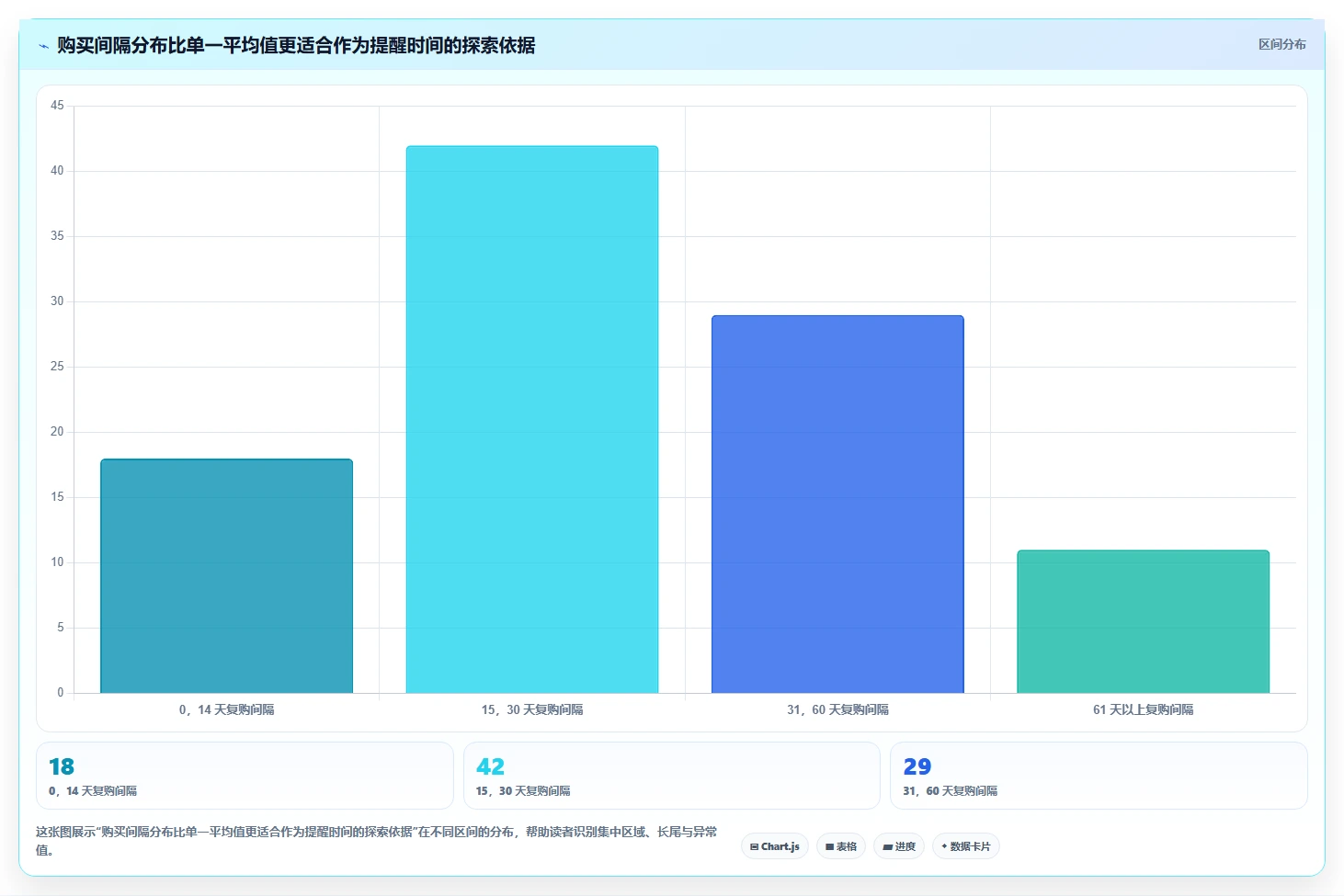Click y-axis value 10
The width and height of the screenshot is (1344, 896).
pyautogui.click(x=57, y=562)
